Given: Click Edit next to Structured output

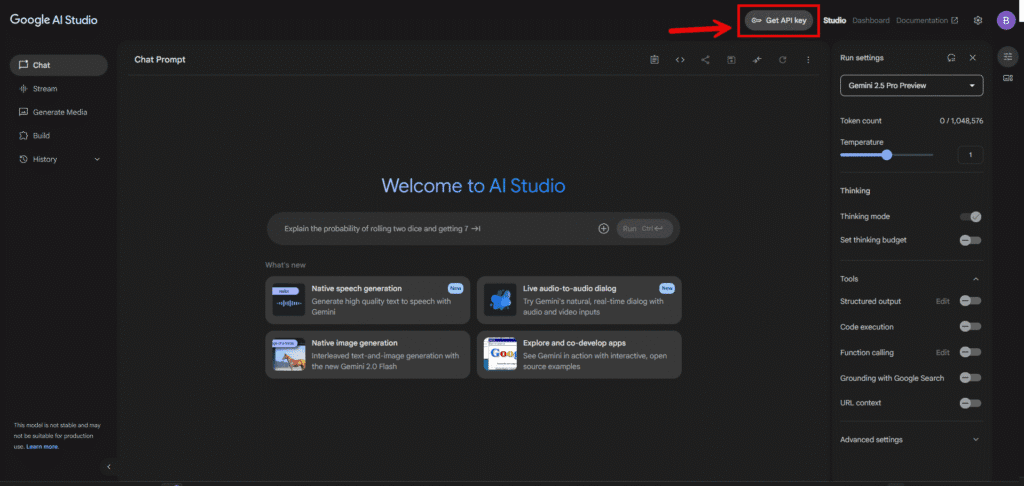Looking at the screenshot, I should click(x=942, y=301).
